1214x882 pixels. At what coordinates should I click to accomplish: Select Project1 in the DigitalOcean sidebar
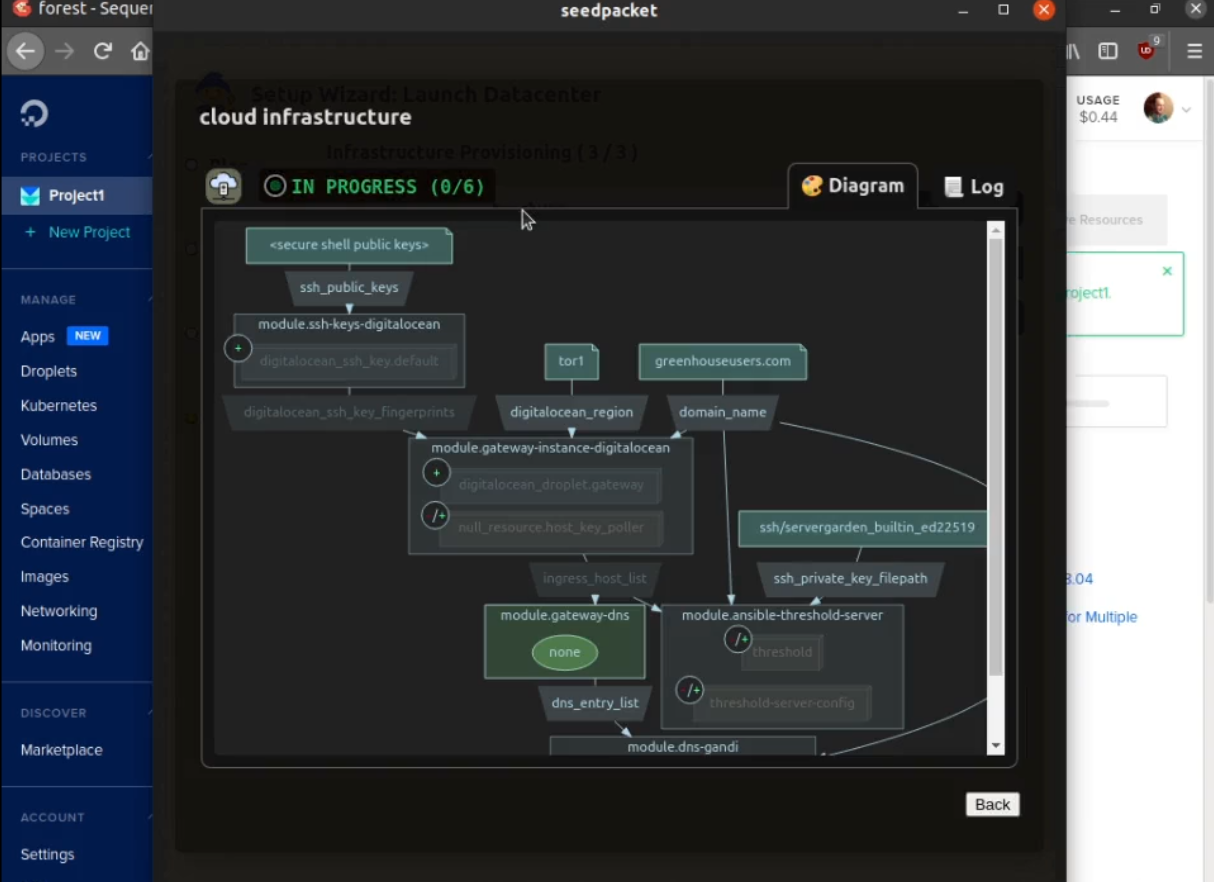77,196
